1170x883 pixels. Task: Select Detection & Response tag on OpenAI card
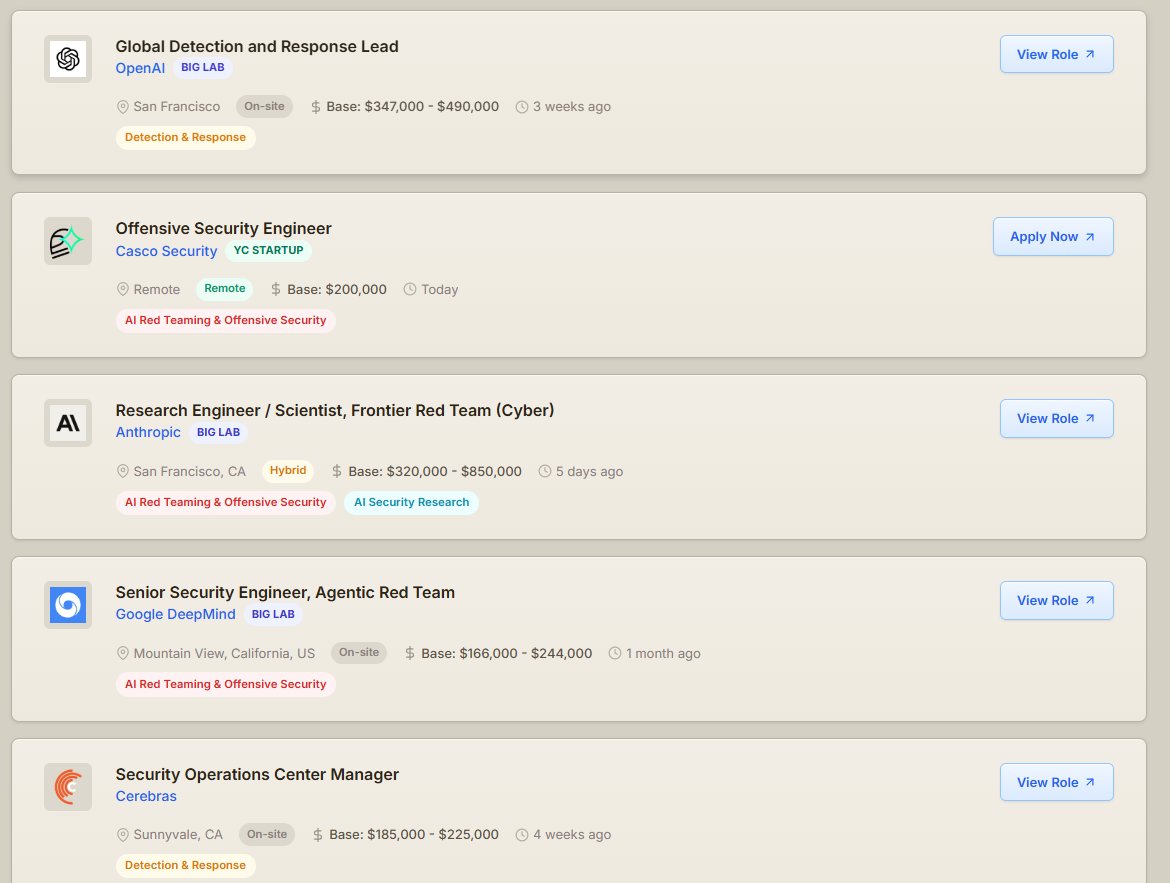click(185, 137)
